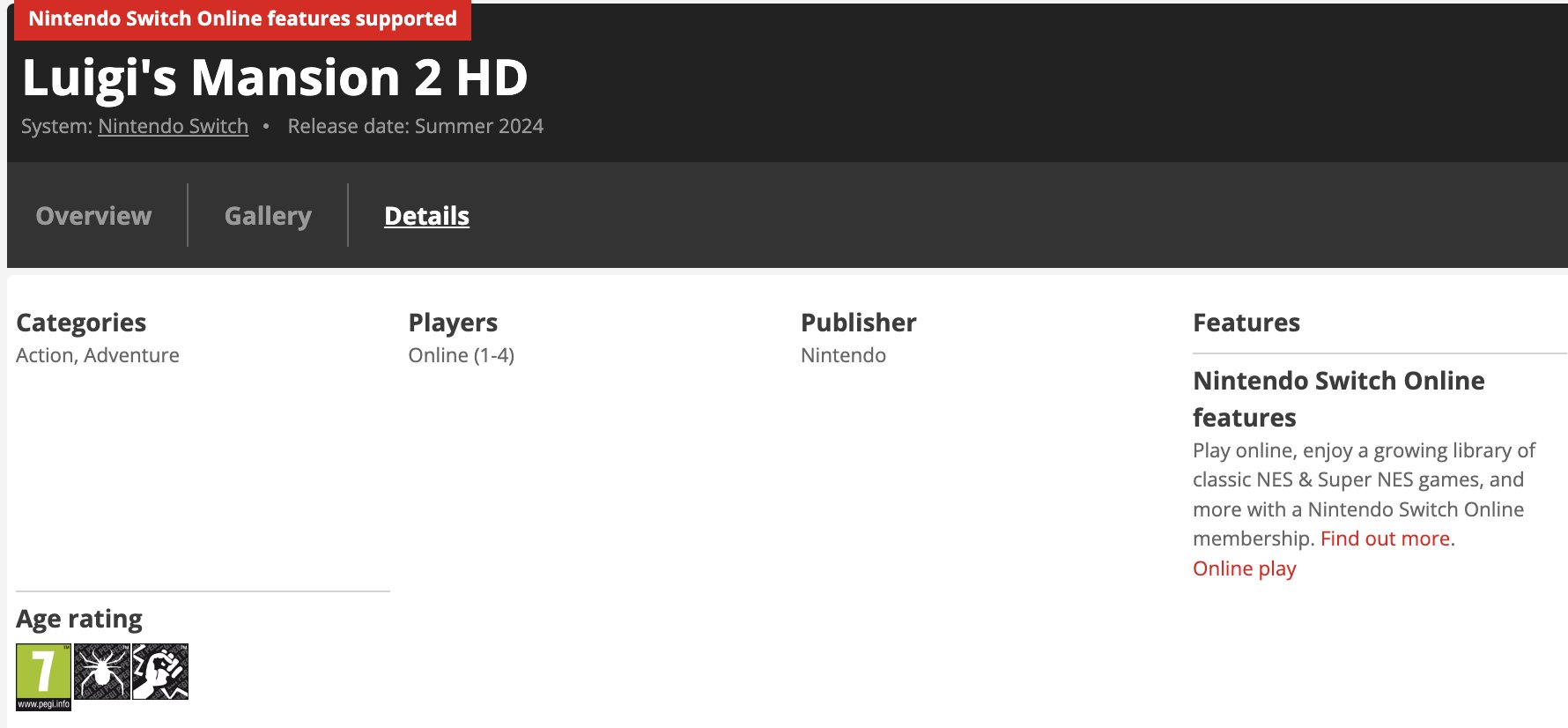Click the Publisher heading

click(x=858, y=323)
